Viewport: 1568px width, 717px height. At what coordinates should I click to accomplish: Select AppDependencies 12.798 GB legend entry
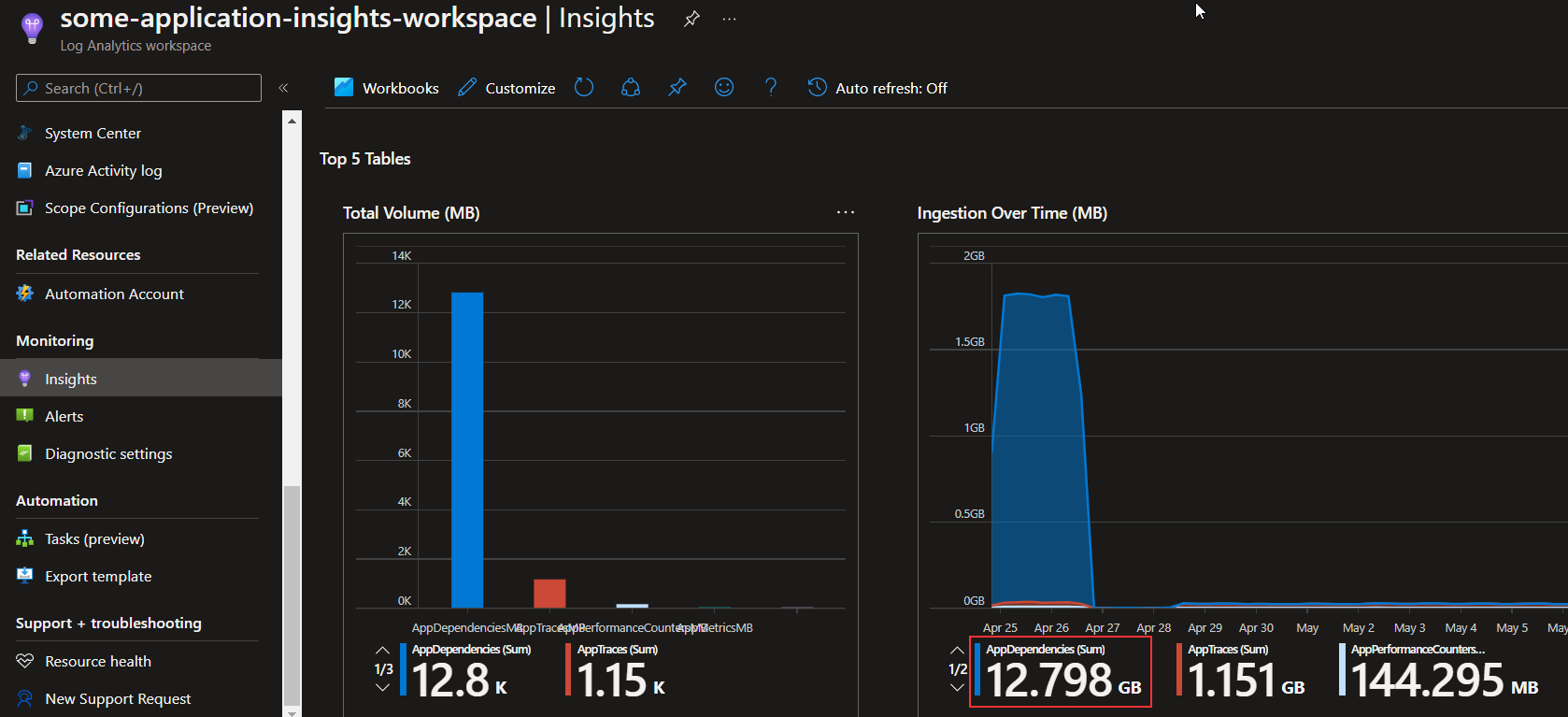(x=1061, y=672)
